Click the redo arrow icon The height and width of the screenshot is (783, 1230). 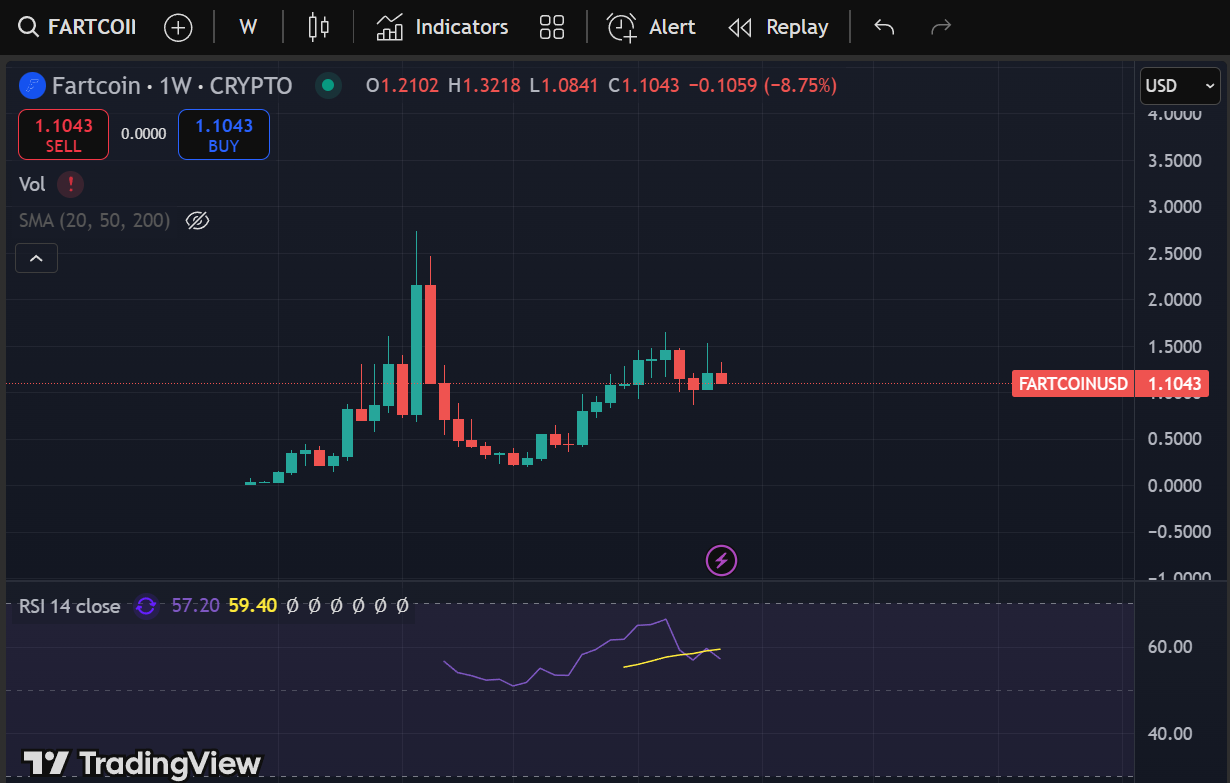click(x=940, y=27)
